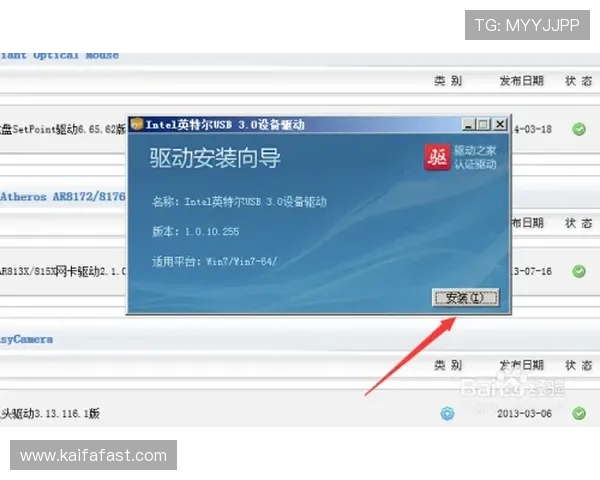
Task: Click green status check for SetPoint driver row
Action: [579, 129]
